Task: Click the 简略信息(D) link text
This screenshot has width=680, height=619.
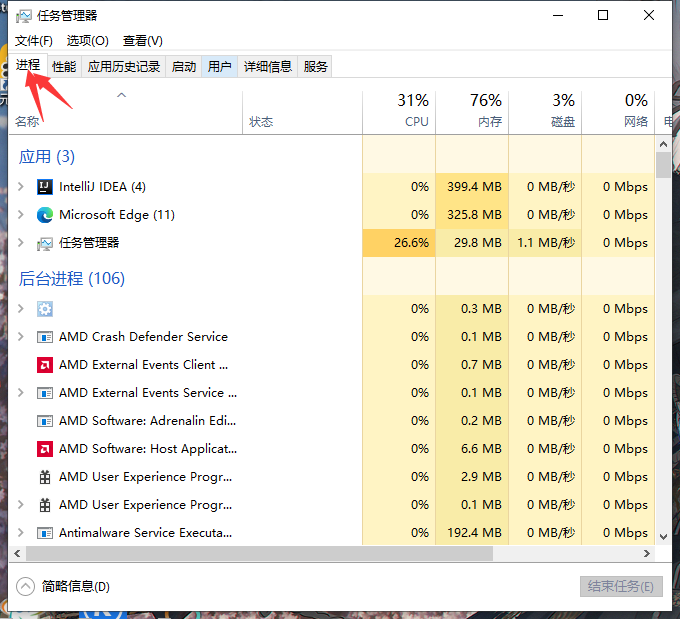Action: pyautogui.click(x=75, y=587)
